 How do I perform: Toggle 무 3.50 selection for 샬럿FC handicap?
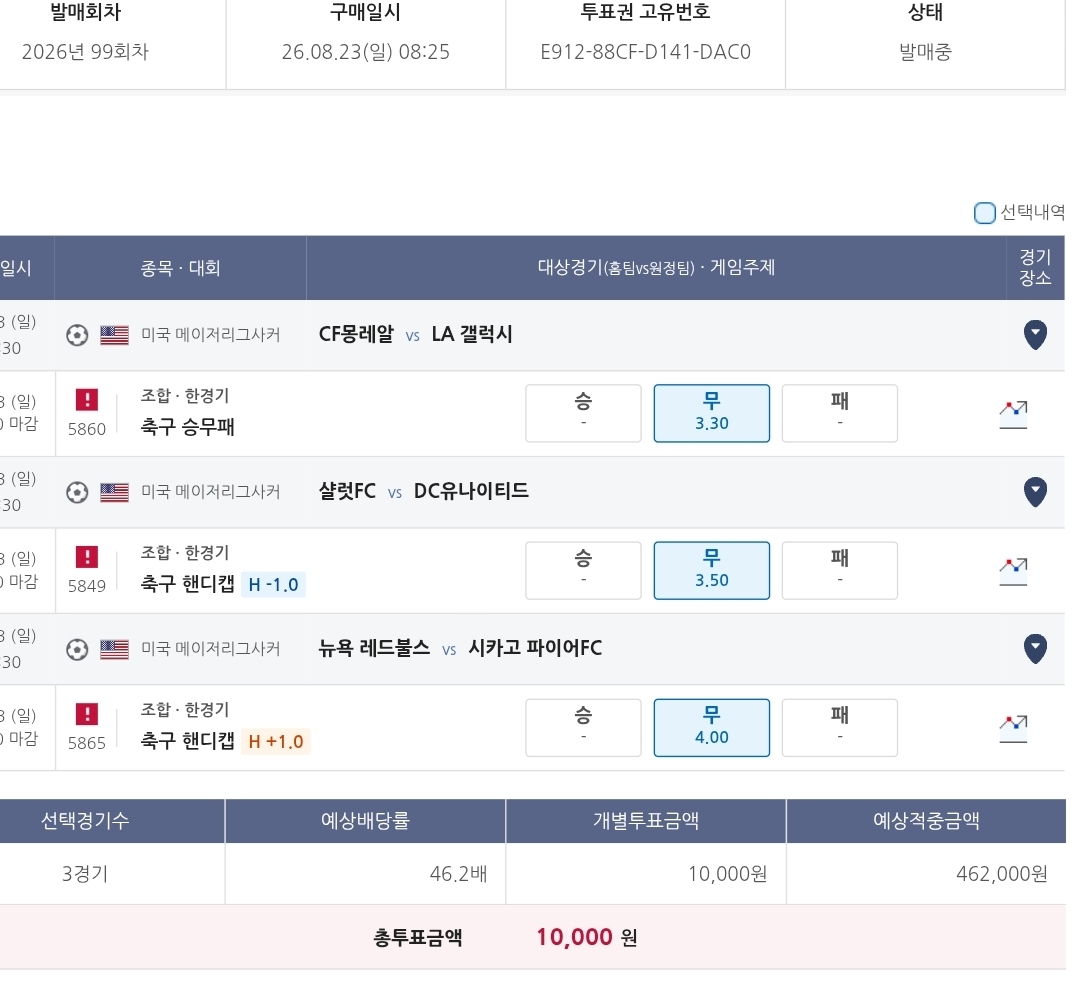click(712, 570)
